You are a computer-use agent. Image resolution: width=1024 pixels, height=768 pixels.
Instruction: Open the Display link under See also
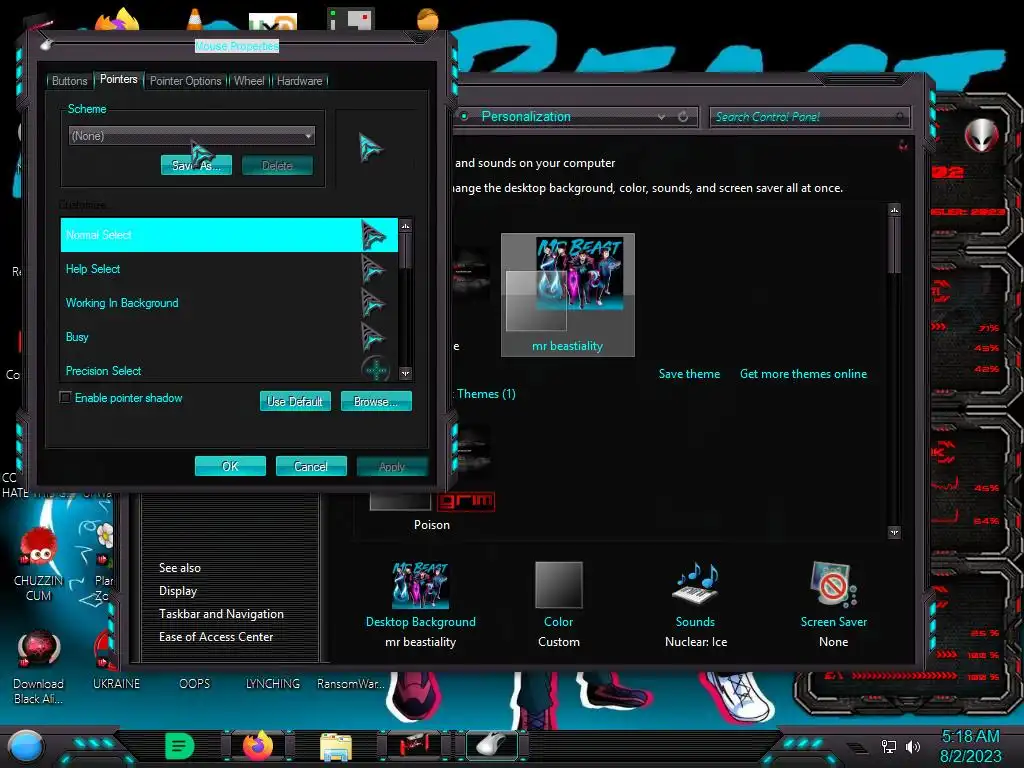(178, 591)
